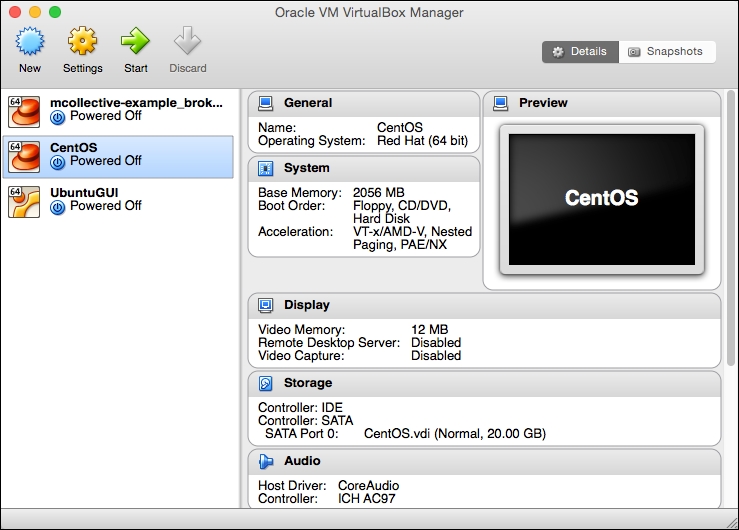Click power status icon under mcollective-example_brok
This screenshot has height=530, width=739.
(57, 117)
